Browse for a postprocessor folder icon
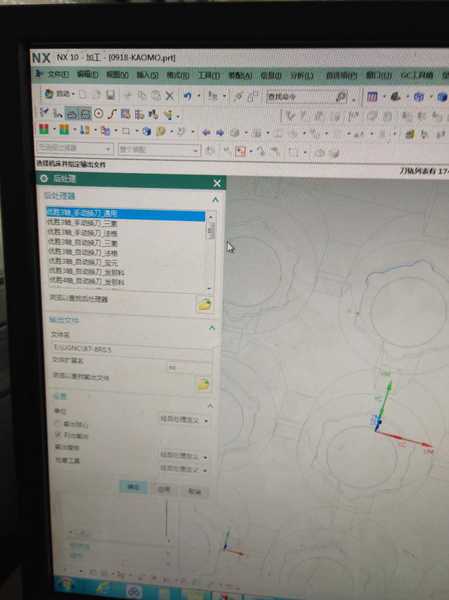Screen dimensions: 449x600 tap(204, 305)
